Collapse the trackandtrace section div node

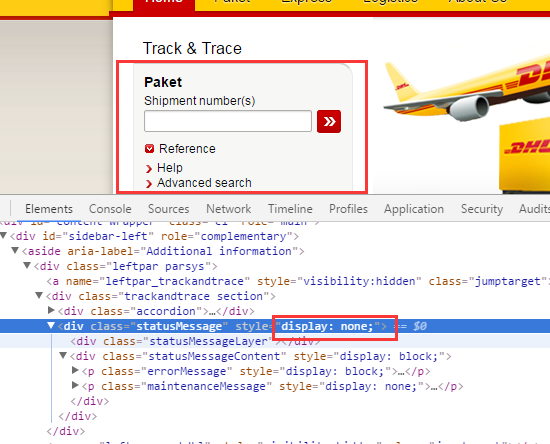[x=39, y=296]
